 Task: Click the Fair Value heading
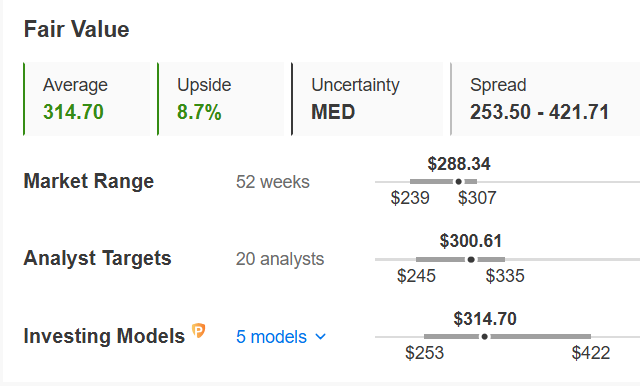(x=76, y=29)
